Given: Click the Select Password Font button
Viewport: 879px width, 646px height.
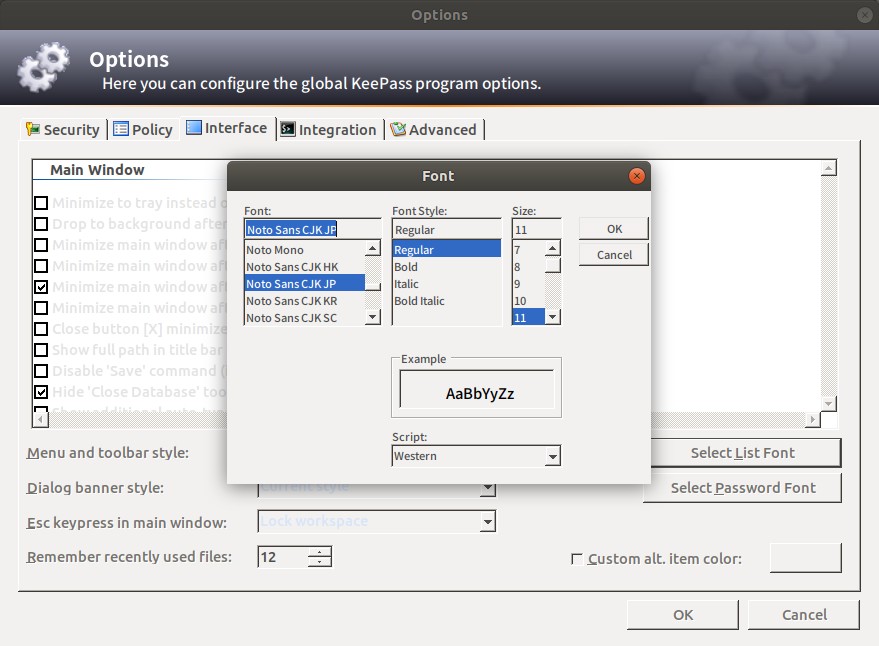Looking at the screenshot, I should tap(742, 488).
